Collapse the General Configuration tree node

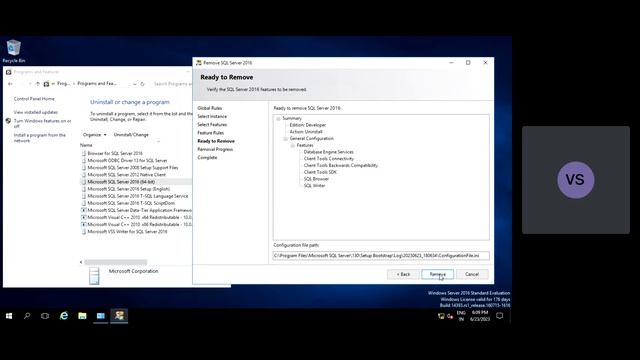(285, 139)
